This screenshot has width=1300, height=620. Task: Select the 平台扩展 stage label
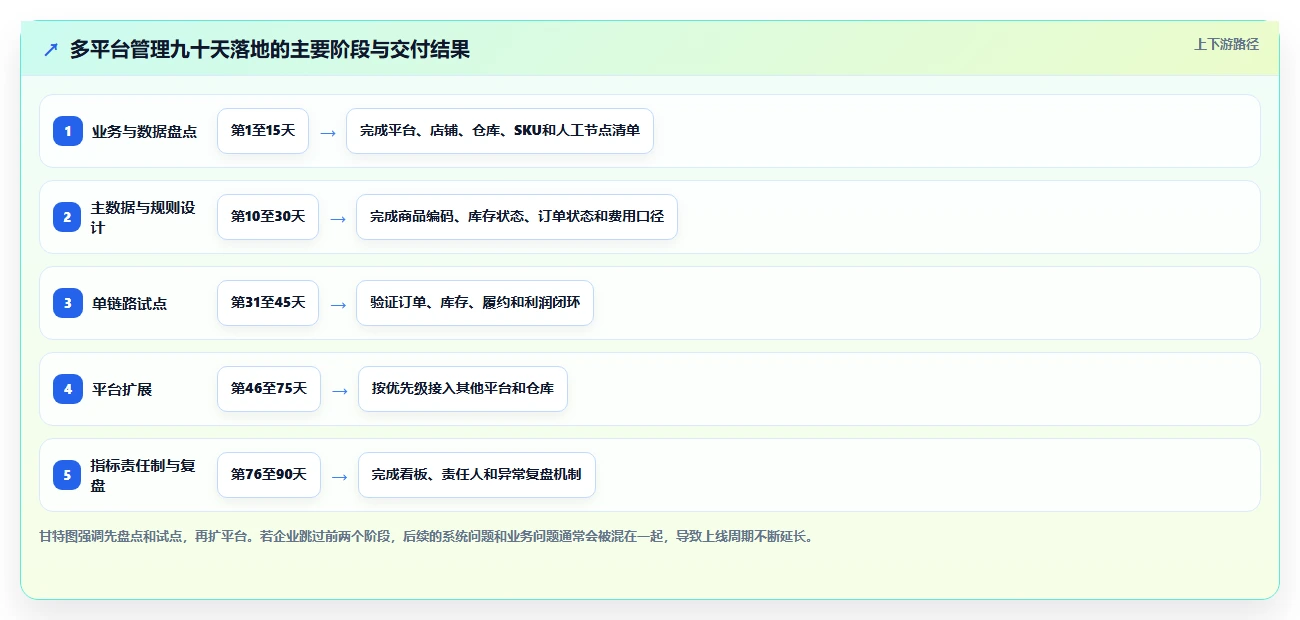tap(122, 389)
